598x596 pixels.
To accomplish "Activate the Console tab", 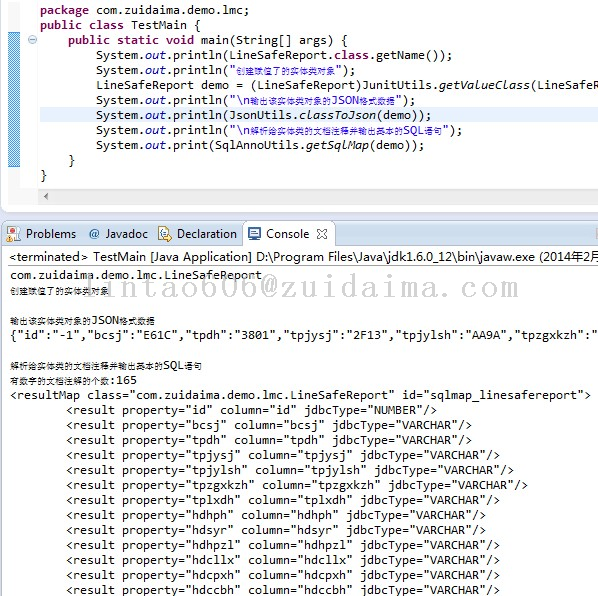I will [287, 233].
